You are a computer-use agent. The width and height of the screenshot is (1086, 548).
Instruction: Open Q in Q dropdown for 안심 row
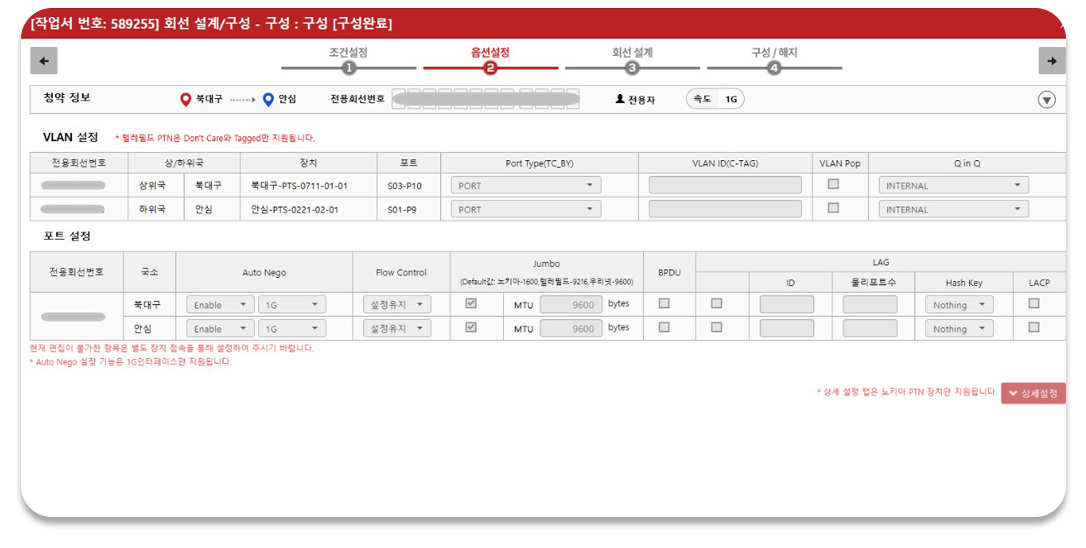point(954,209)
